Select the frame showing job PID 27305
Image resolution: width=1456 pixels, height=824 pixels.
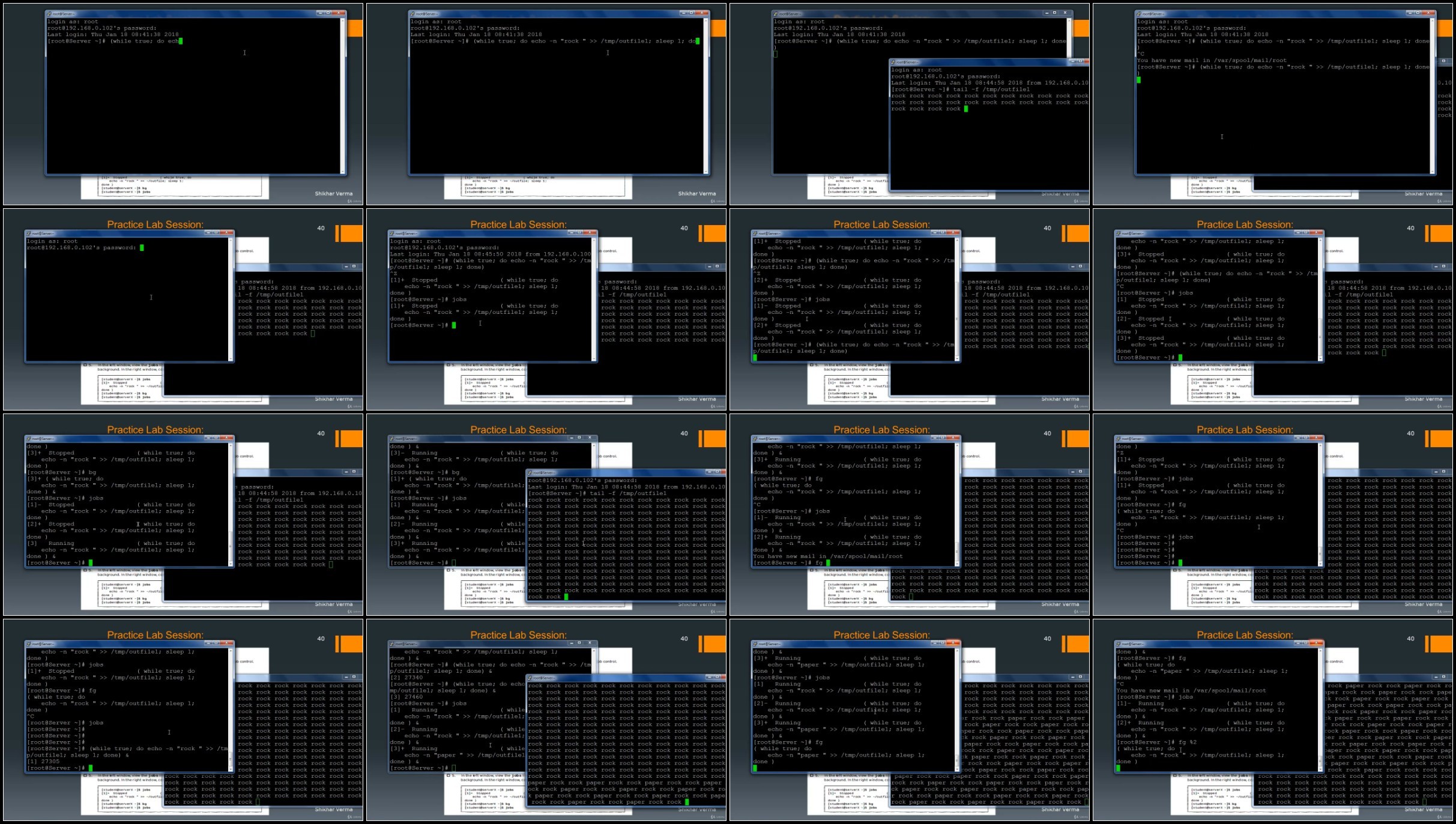point(183,720)
